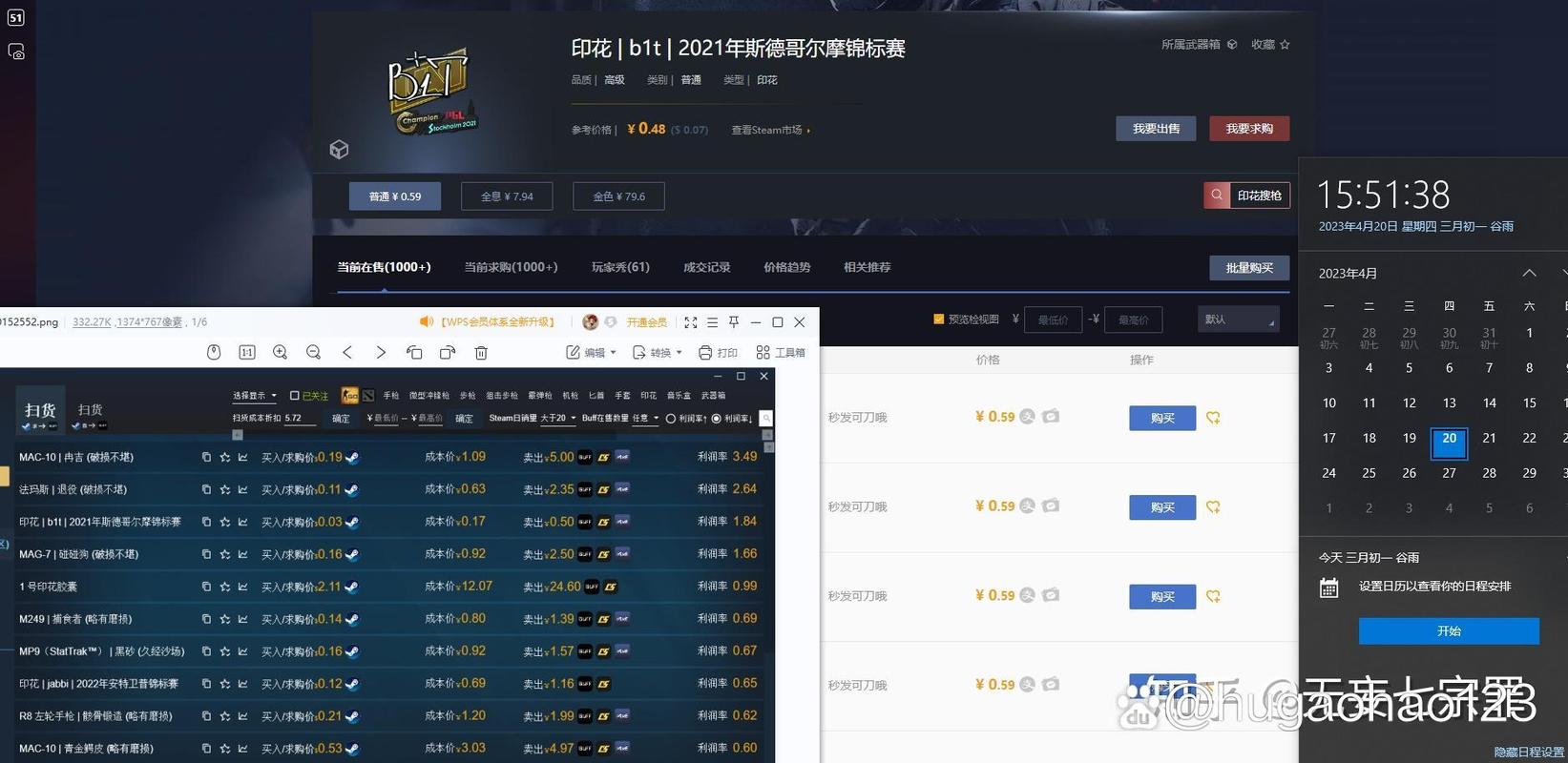Zoom in with the image viewer magnifier plus

(280, 352)
